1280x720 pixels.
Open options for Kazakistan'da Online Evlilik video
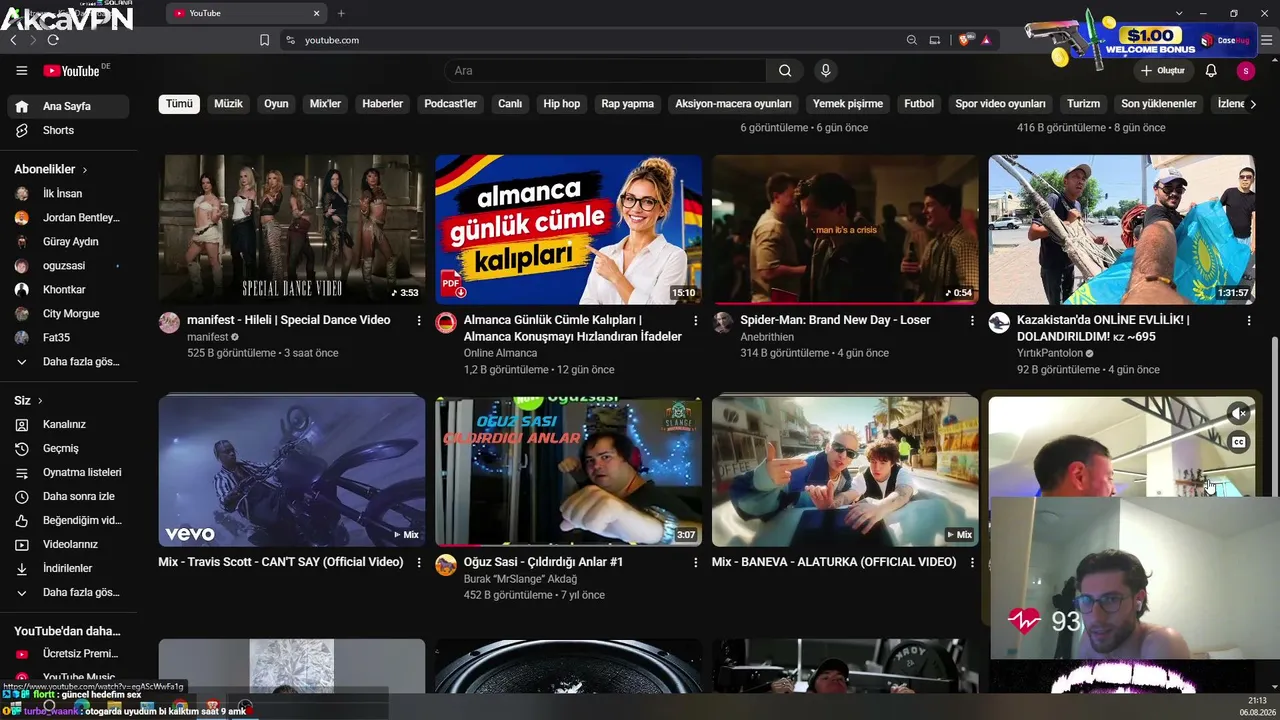(x=1249, y=320)
